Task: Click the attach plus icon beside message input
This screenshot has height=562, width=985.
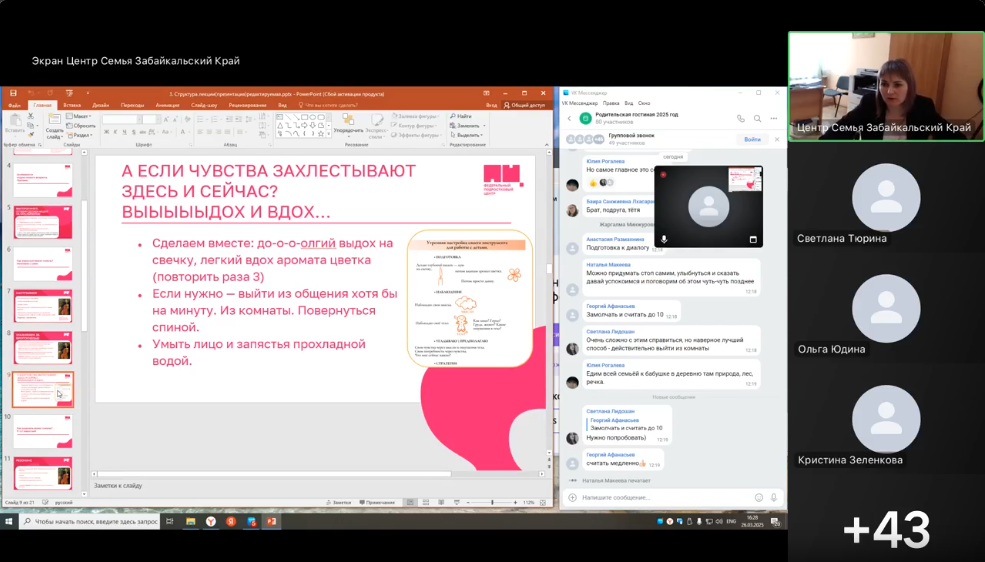Action: pyautogui.click(x=572, y=497)
